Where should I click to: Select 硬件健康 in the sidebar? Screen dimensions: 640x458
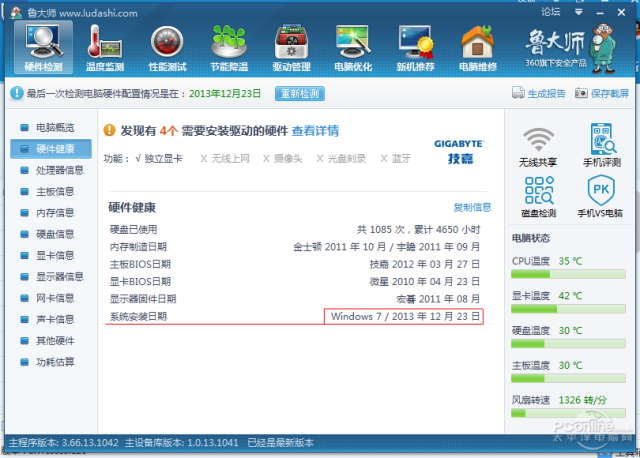[x=51, y=149]
